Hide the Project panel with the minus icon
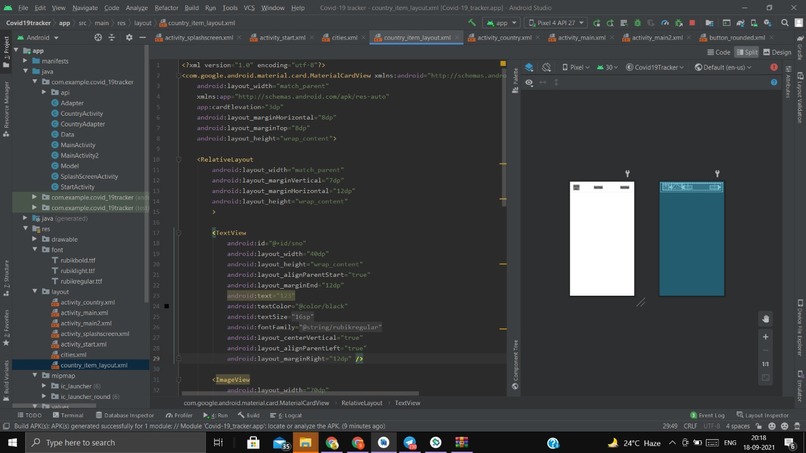806x453 pixels. [142, 38]
